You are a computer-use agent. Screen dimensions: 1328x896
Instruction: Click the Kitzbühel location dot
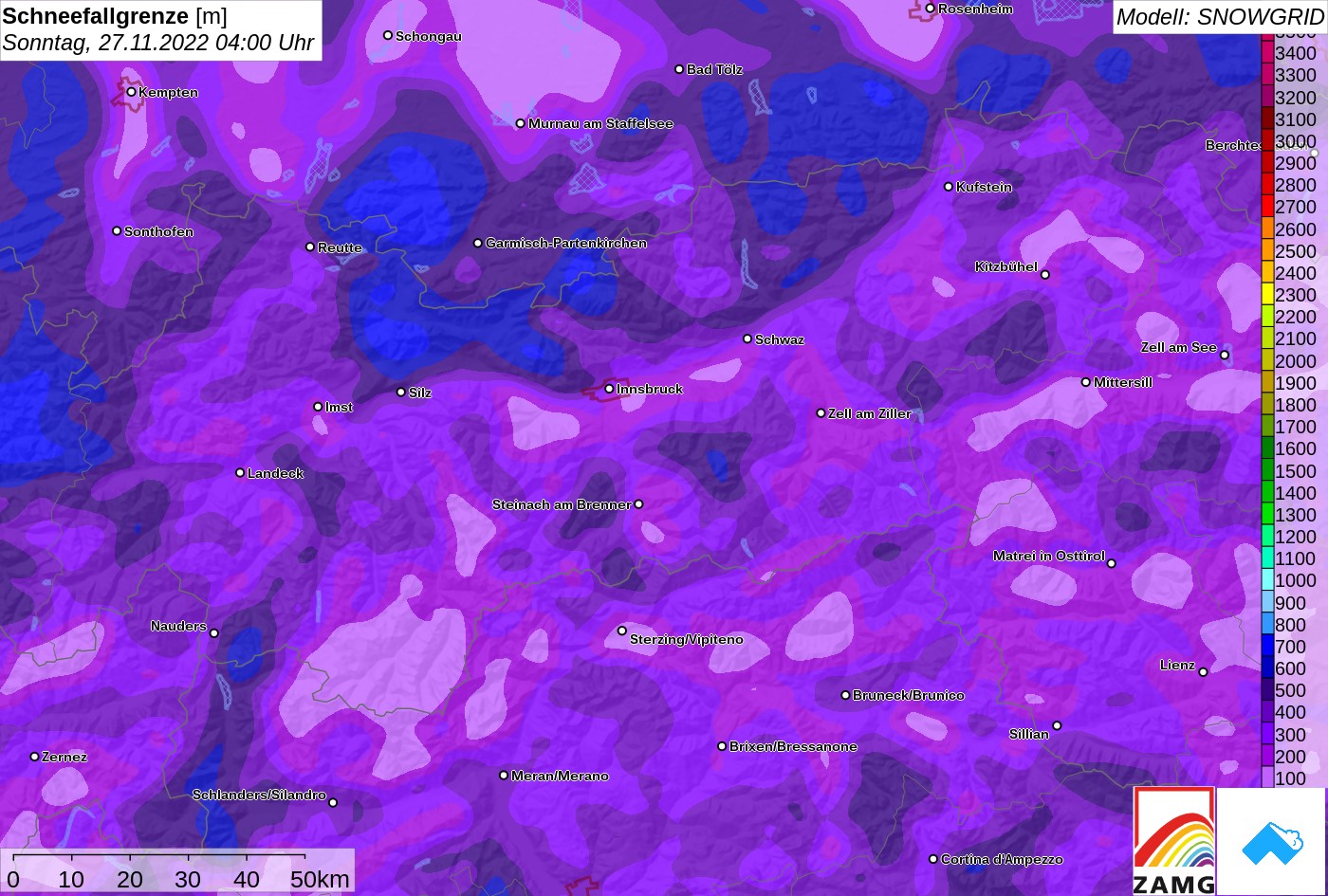coord(1045,275)
